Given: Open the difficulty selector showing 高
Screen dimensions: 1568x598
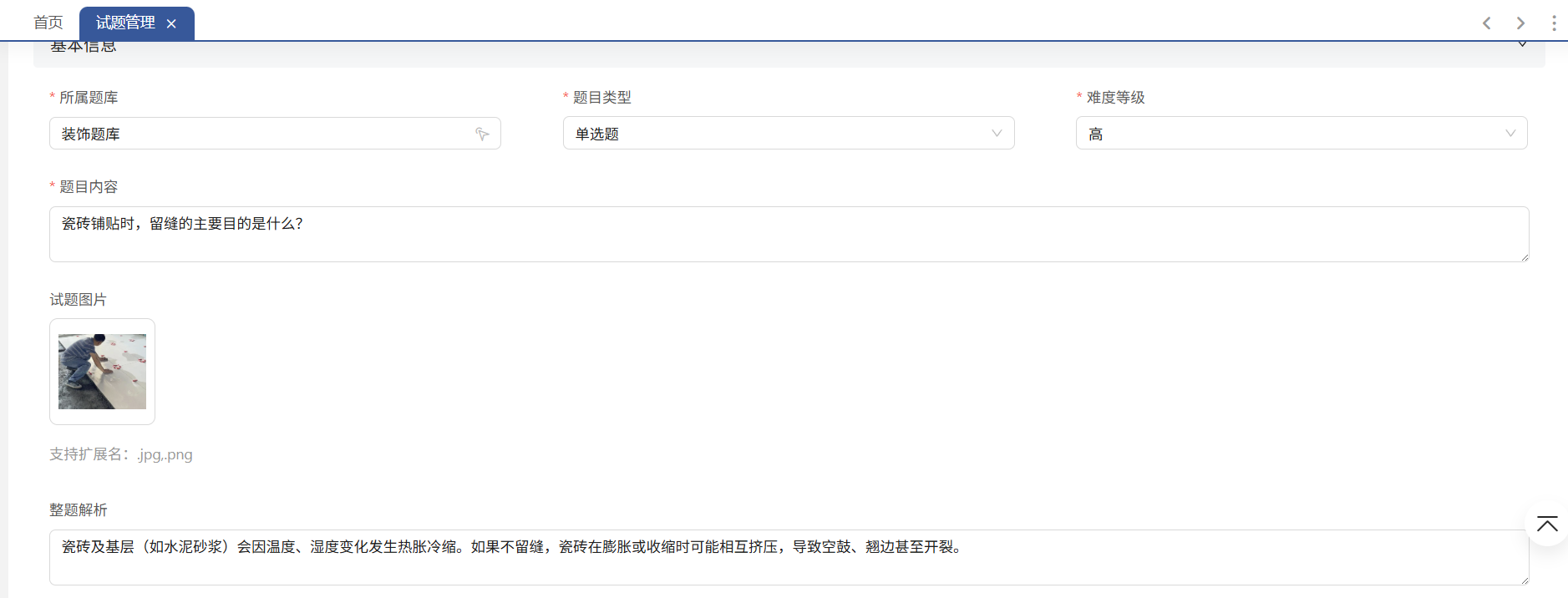Looking at the screenshot, I should point(1286,134).
